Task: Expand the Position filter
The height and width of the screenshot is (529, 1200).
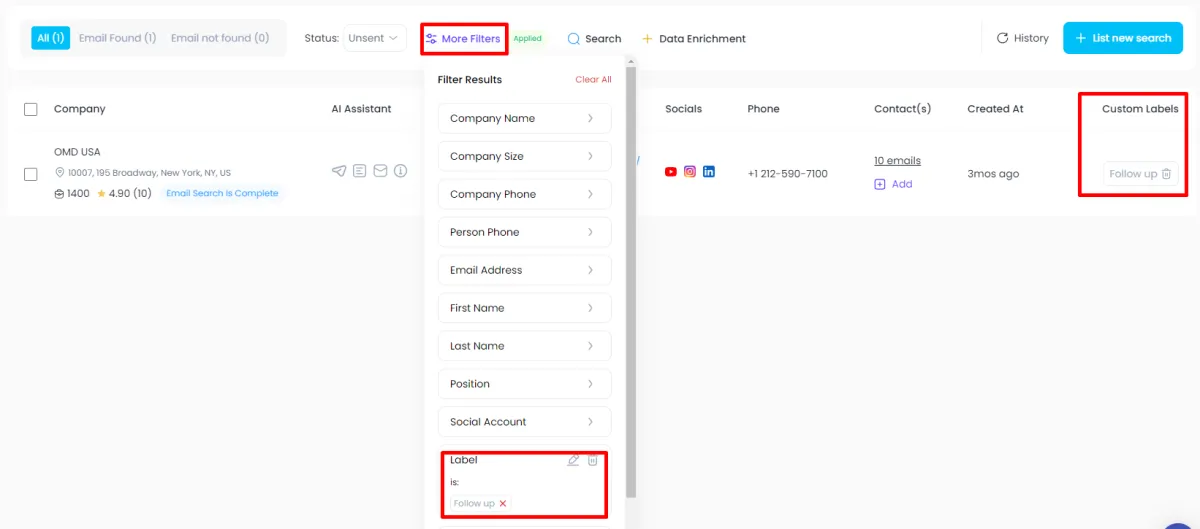Action: [525, 384]
